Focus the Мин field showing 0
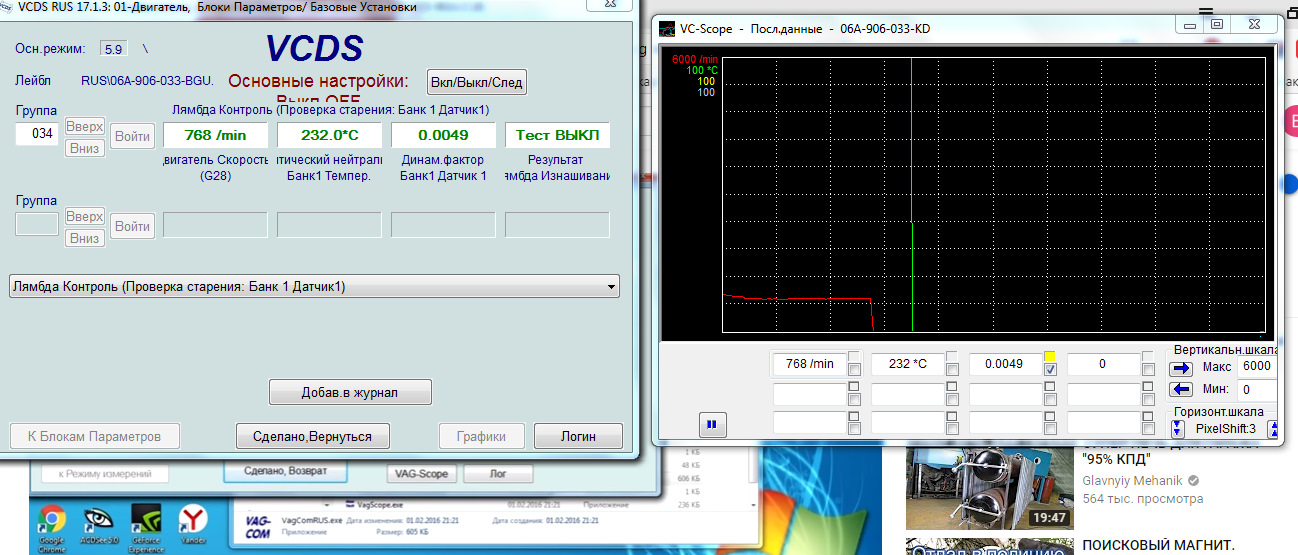Screen dimensions: 1298x555 1257,389
